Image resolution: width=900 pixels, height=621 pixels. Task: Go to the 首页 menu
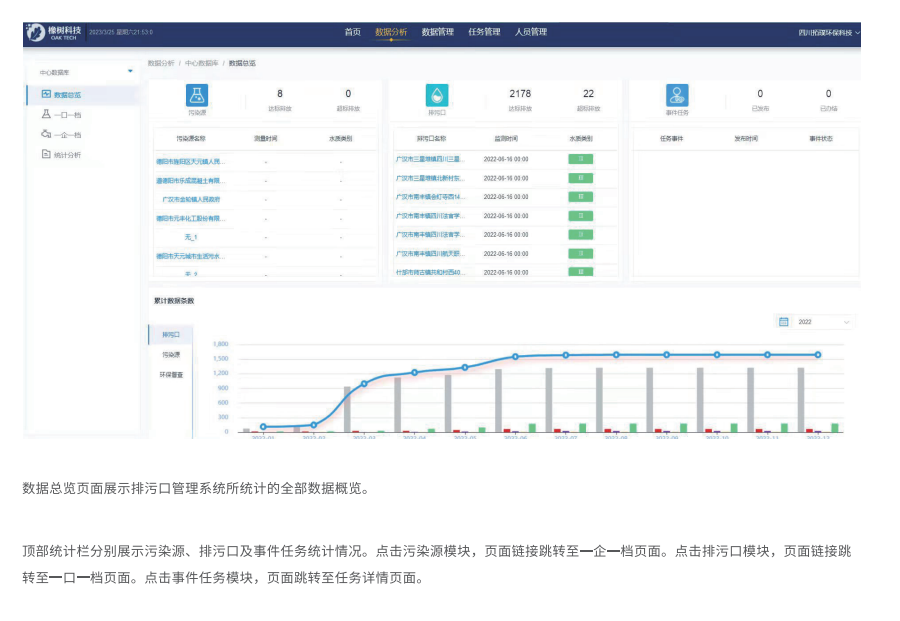click(352, 32)
